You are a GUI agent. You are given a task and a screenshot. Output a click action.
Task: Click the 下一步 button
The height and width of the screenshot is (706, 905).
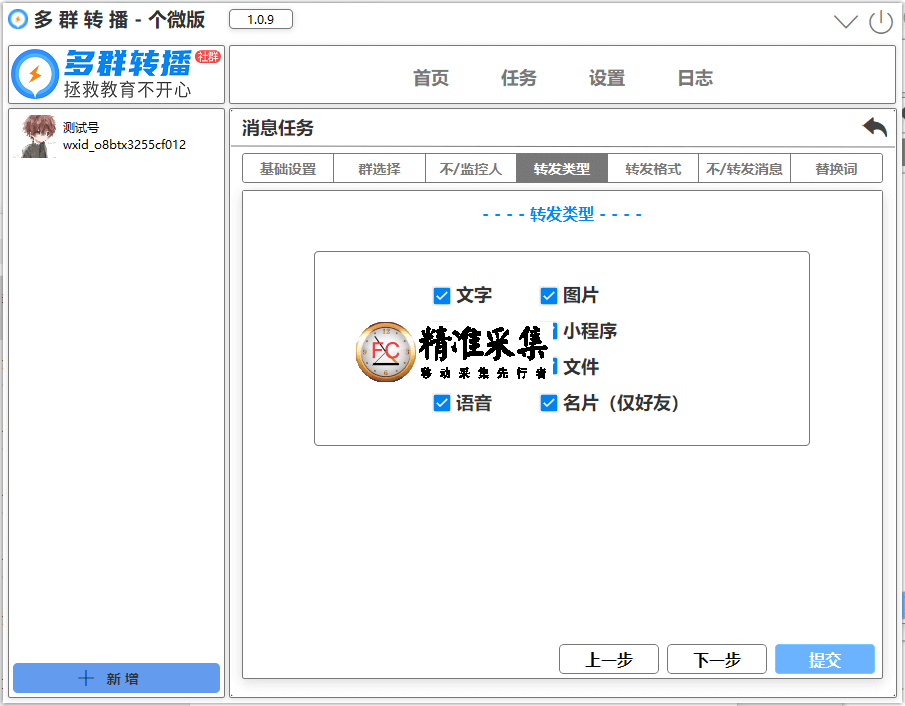click(x=717, y=659)
